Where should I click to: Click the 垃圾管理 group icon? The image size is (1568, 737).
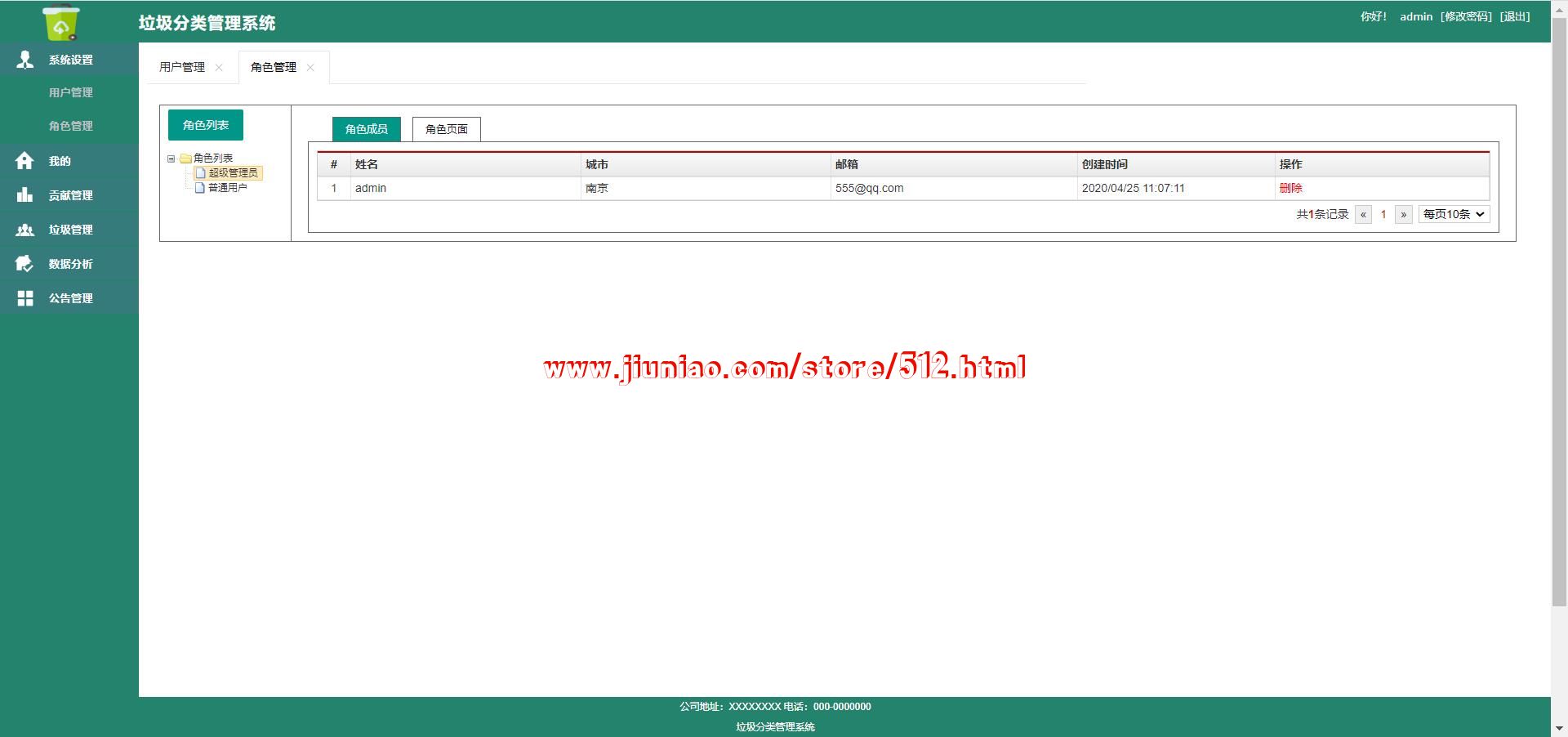tap(24, 230)
